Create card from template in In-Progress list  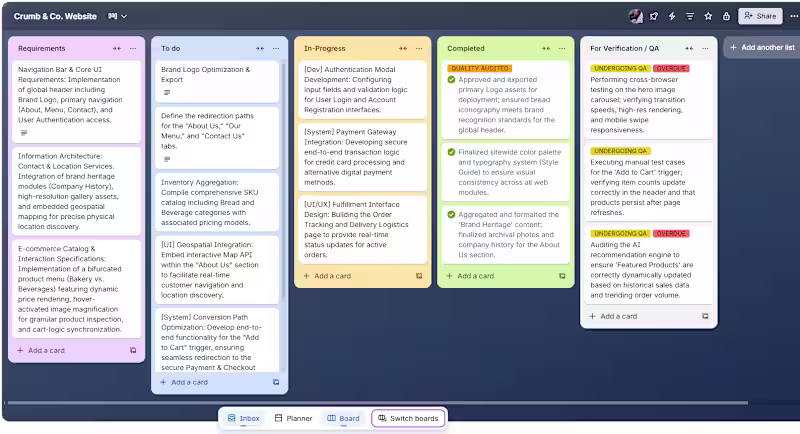[419, 276]
